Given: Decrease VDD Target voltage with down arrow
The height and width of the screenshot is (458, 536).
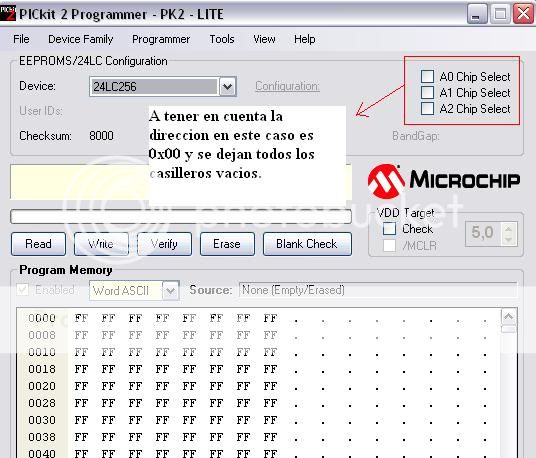Looking at the screenshot, I should coord(509,239).
